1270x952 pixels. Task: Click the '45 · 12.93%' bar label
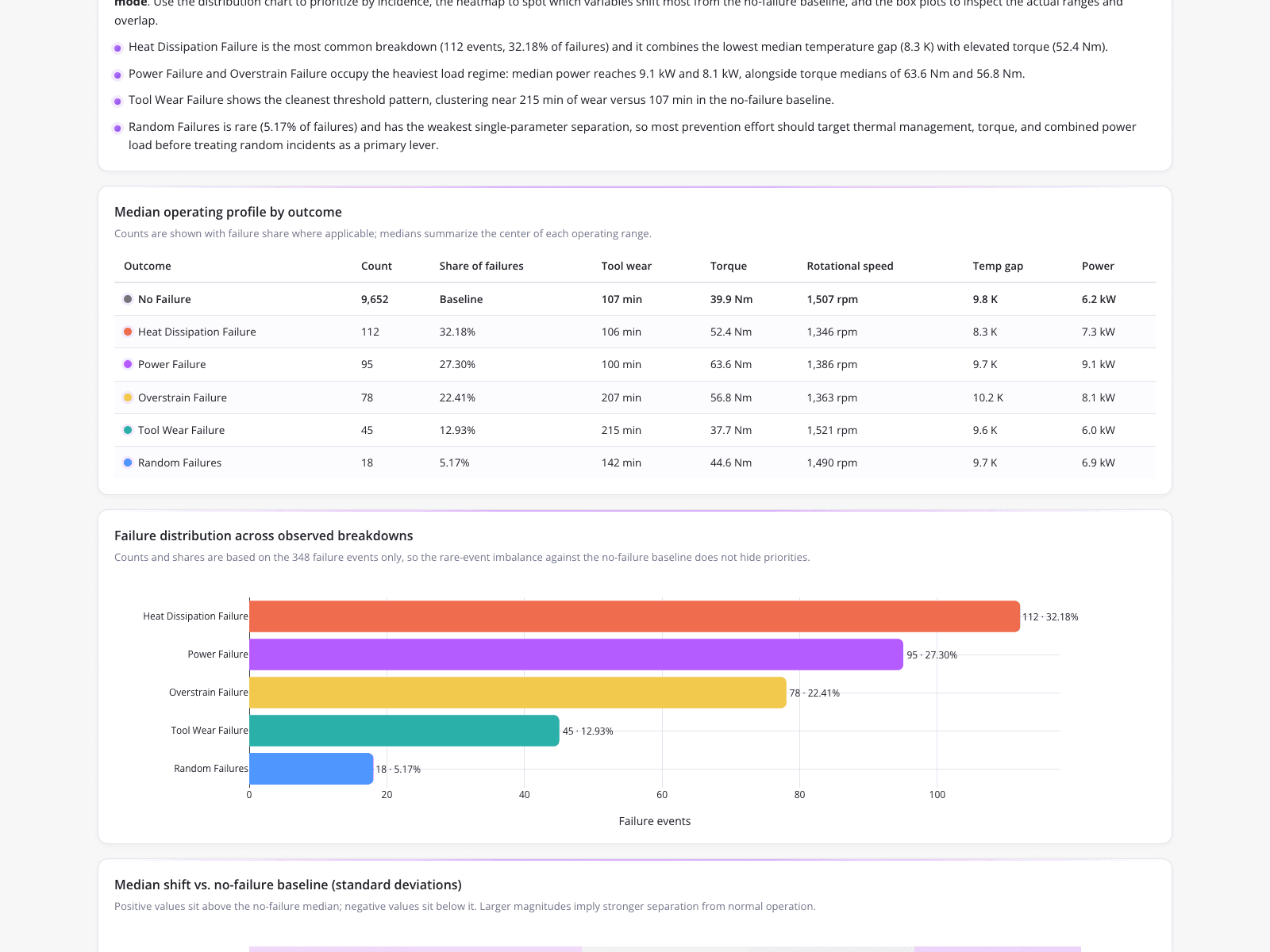point(588,731)
